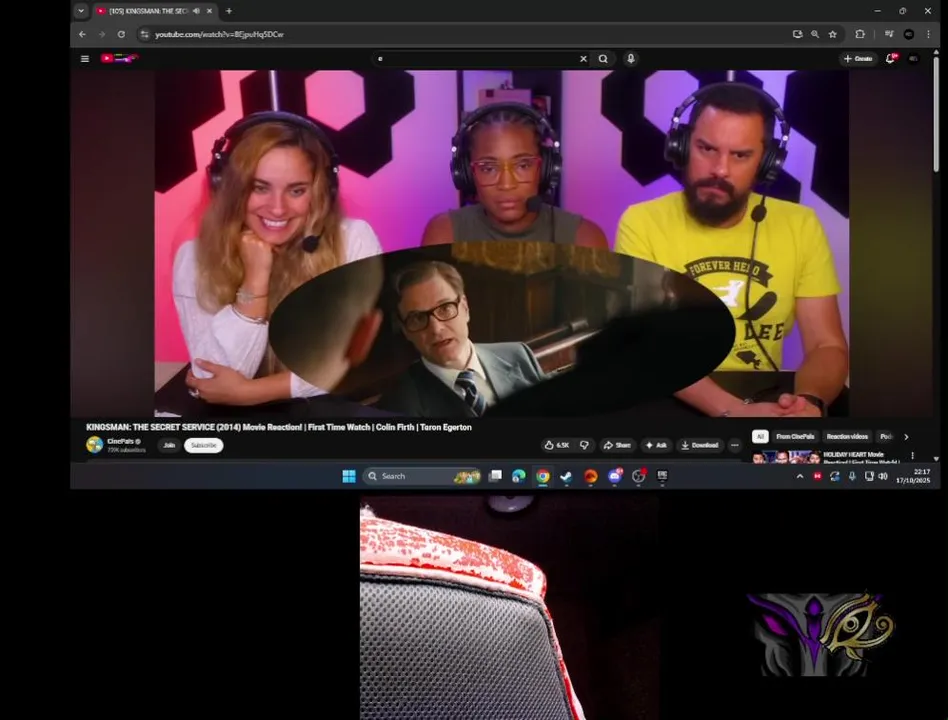Click the Create button on YouTube

[858, 59]
